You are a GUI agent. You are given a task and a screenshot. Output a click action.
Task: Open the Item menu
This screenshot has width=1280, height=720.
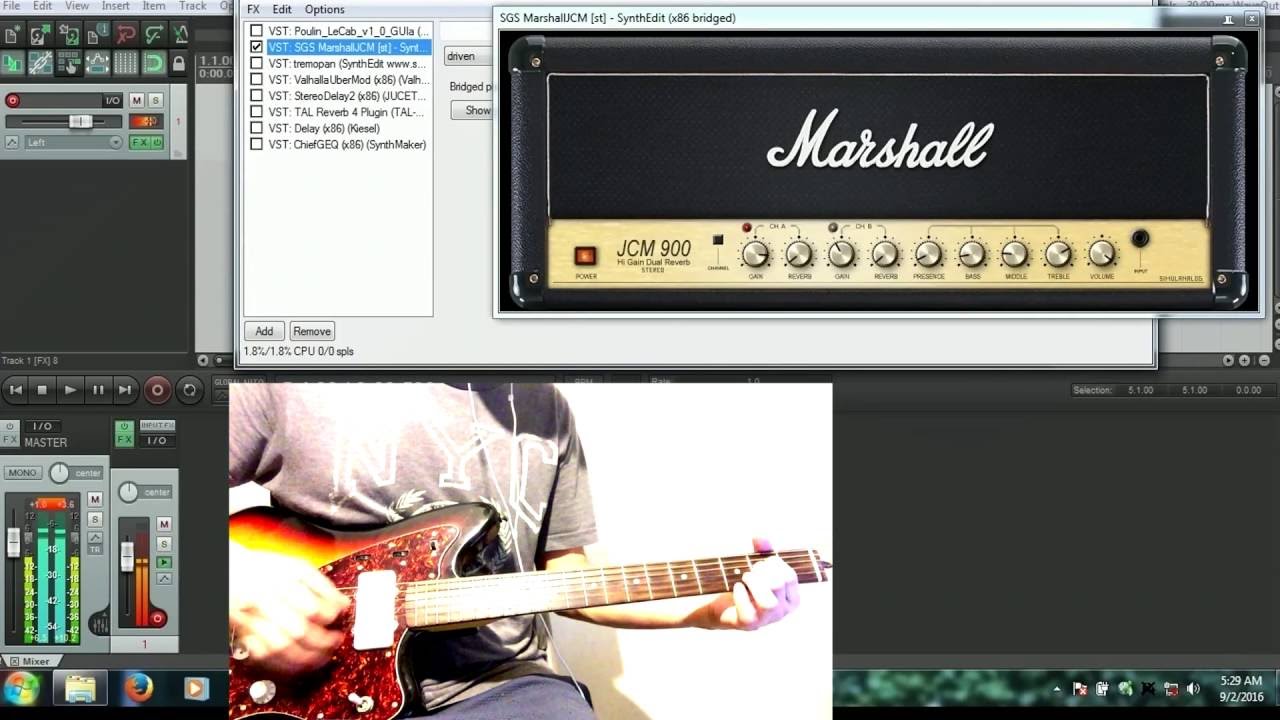click(x=154, y=6)
